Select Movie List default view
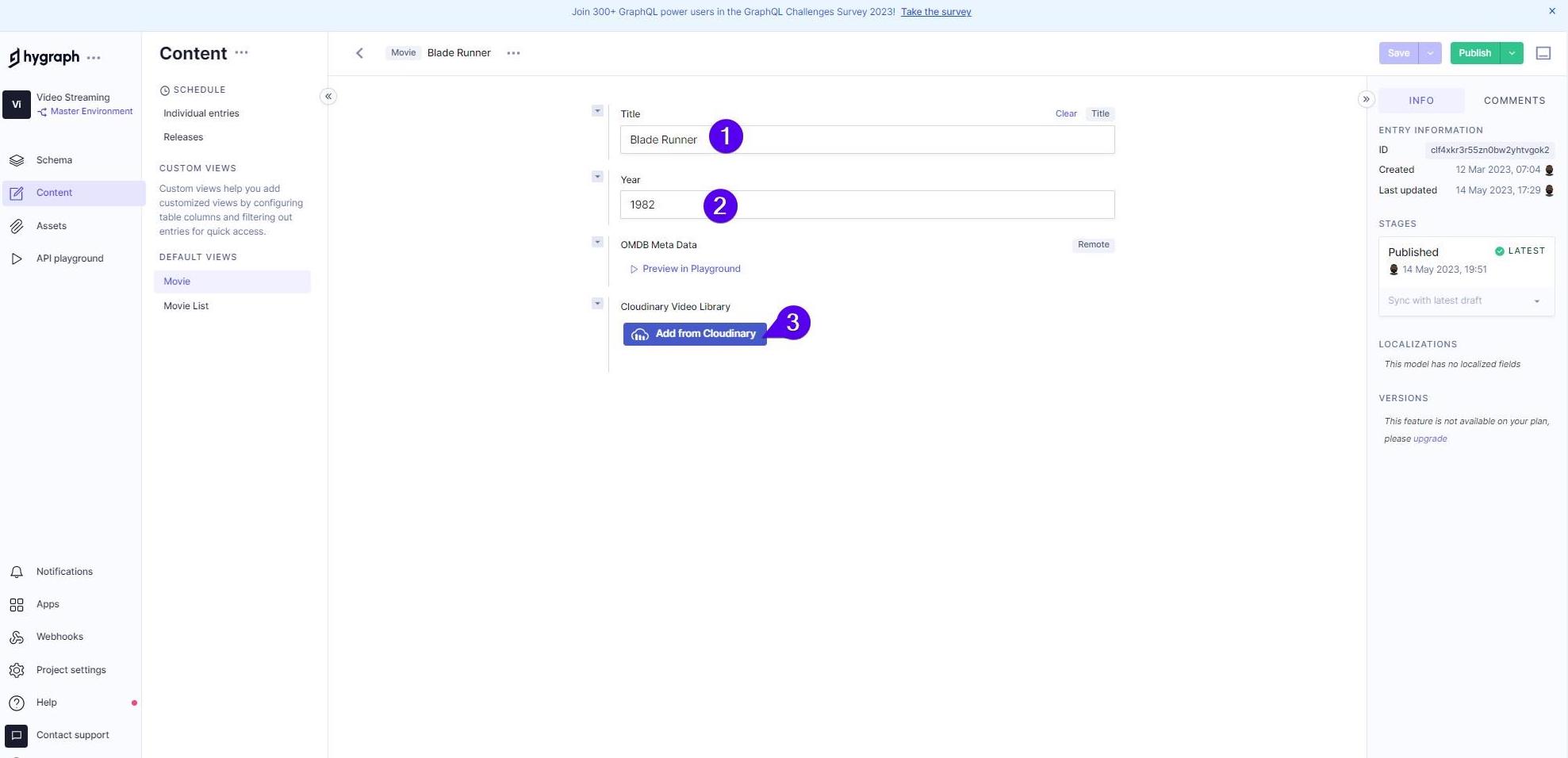1568x758 pixels. (186, 306)
